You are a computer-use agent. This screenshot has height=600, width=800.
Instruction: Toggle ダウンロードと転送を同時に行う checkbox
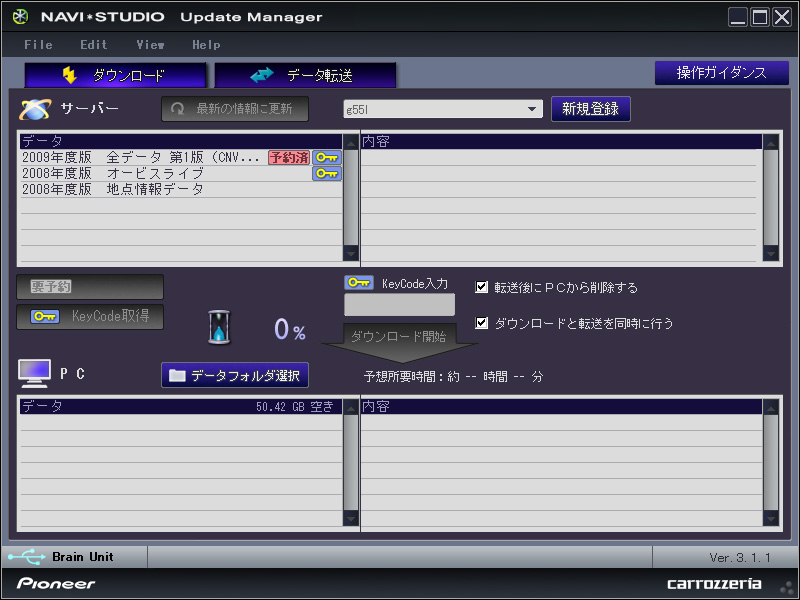(482, 323)
